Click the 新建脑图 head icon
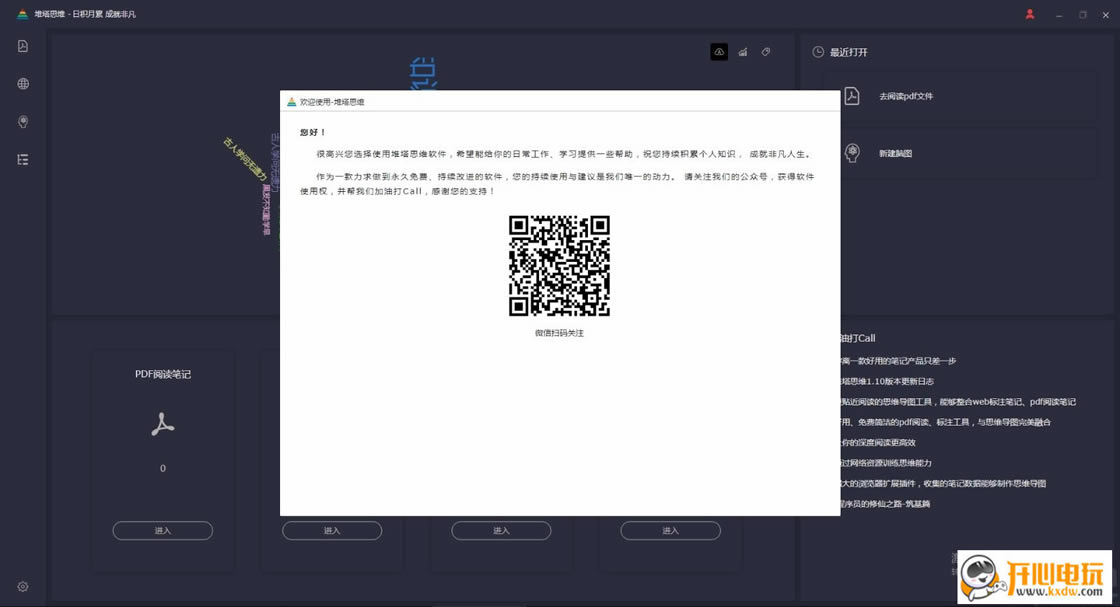 tap(851, 153)
